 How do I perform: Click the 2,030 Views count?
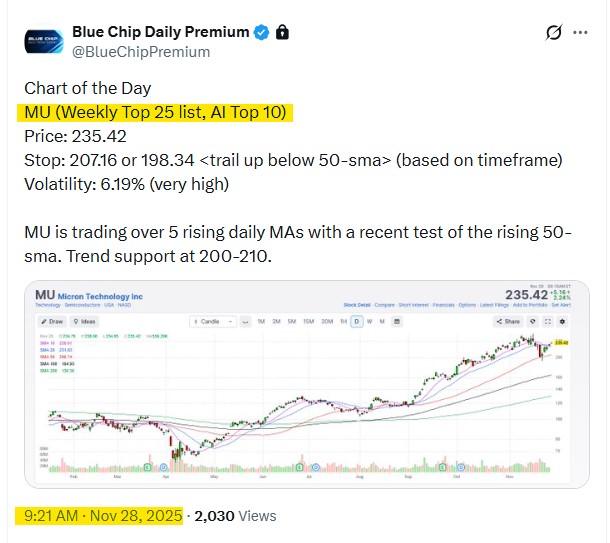234,516
